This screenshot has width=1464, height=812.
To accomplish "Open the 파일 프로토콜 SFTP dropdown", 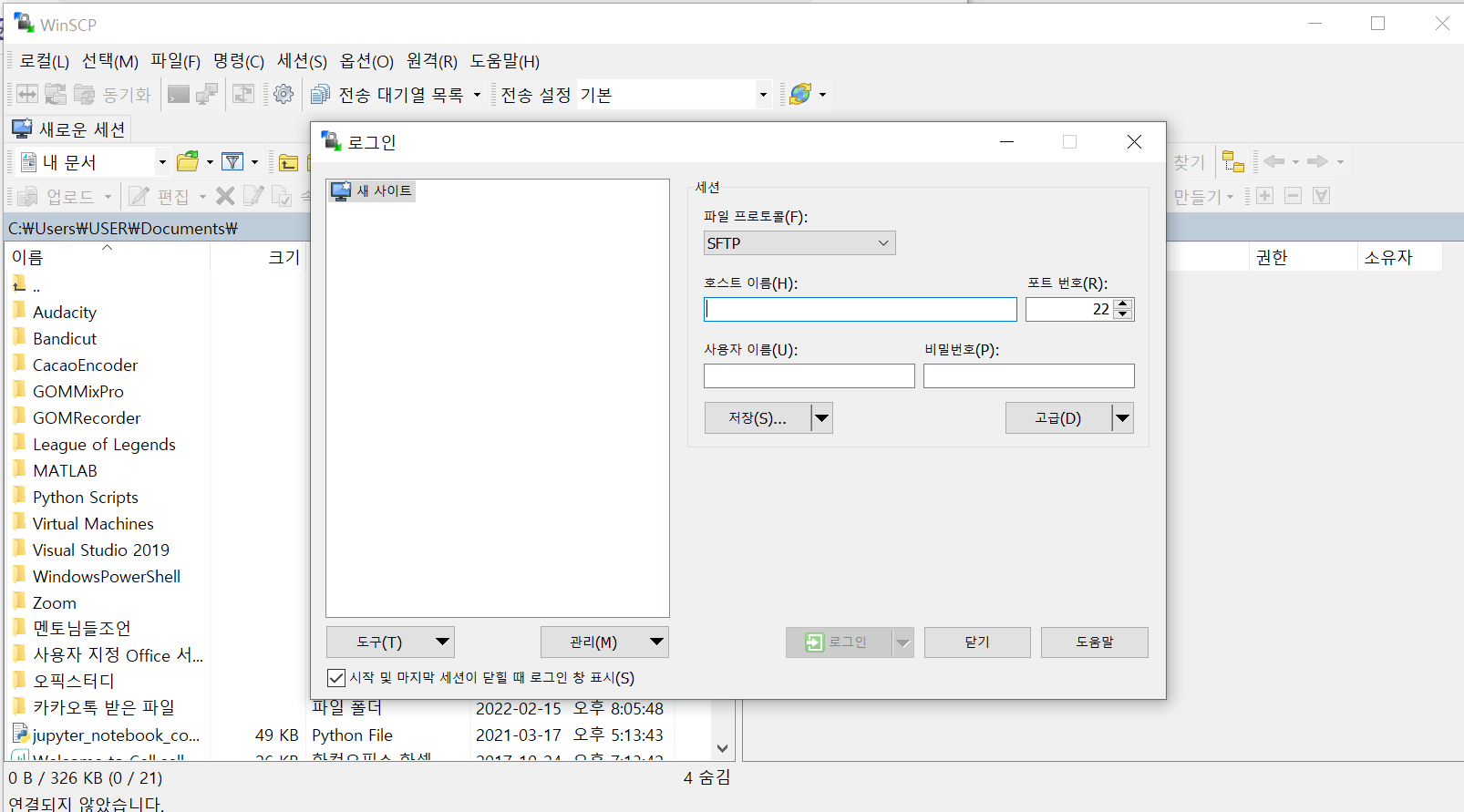I will click(x=799, y=243).
